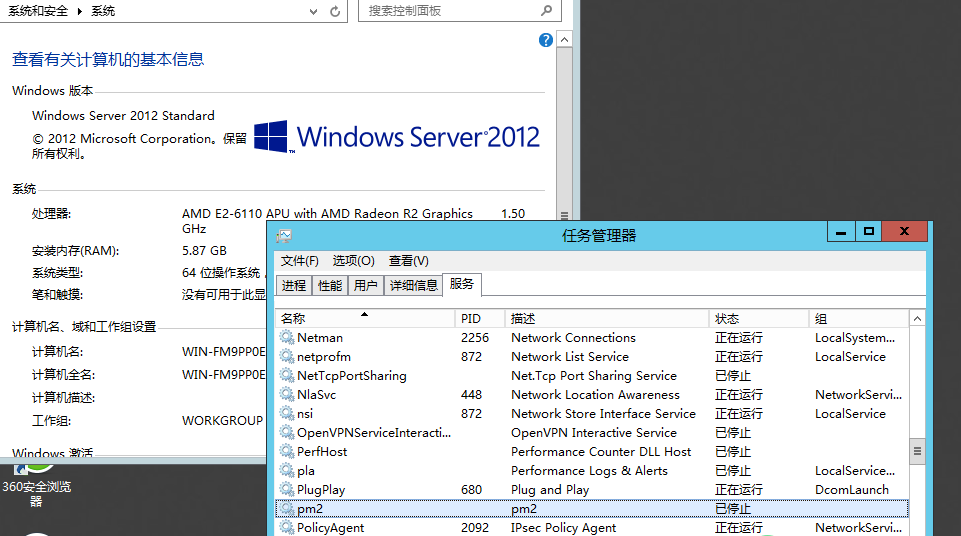
Task: Select the netprofm service name
Action: (x=324, y=357)
